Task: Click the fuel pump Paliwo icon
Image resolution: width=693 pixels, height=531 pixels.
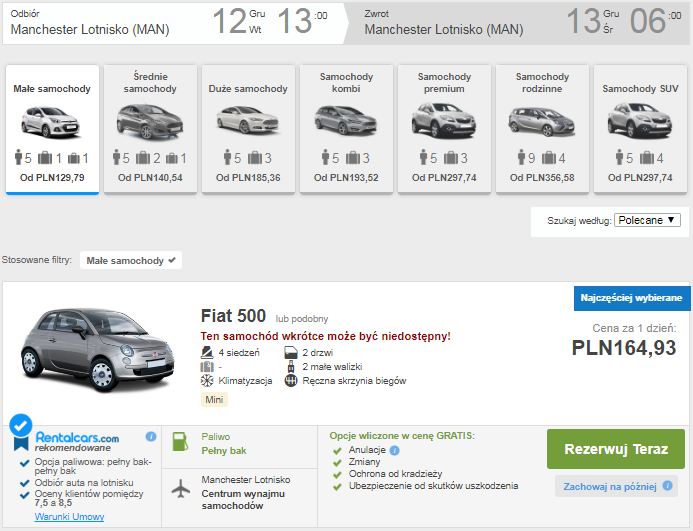Action: pos(180,442)
